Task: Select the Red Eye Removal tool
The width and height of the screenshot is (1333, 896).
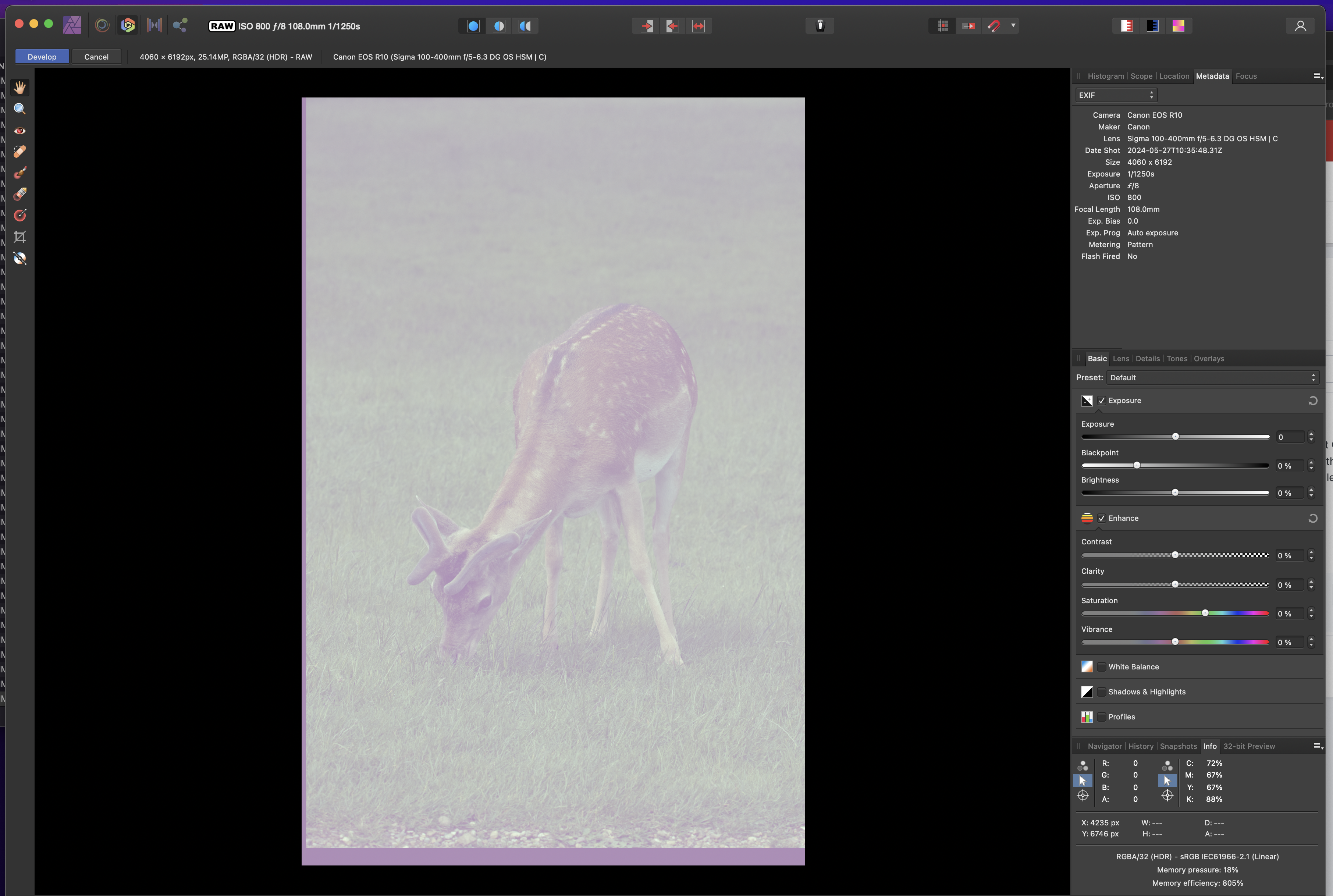Action: 19,130
